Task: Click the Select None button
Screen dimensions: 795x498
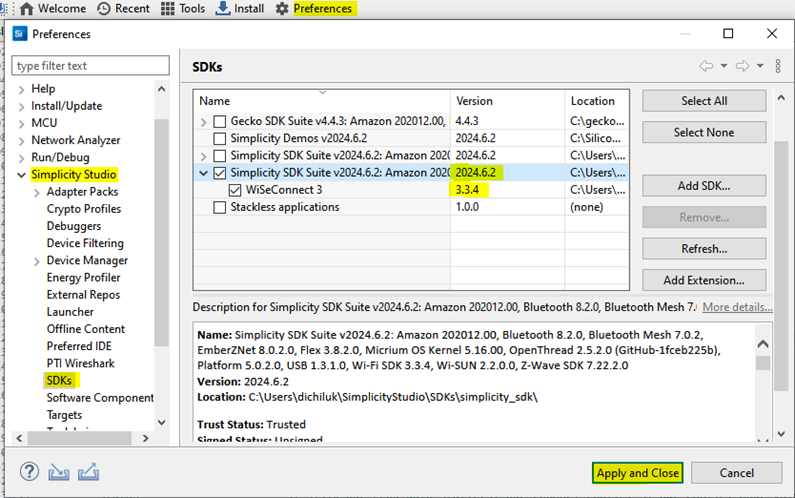Action: point(704,132)
